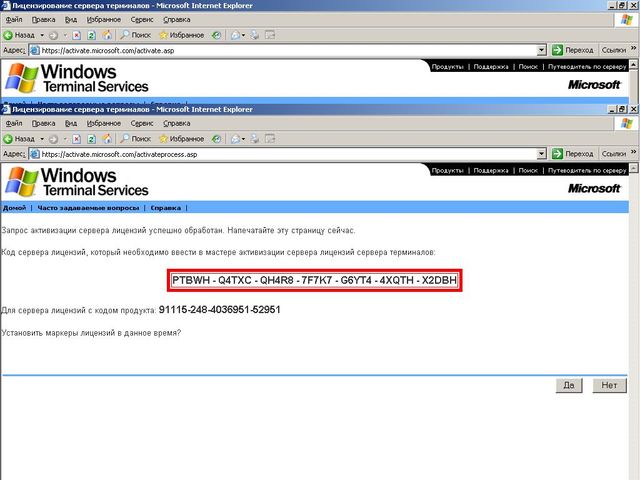
Task: Open Поддержка link in front page header
Action: click(x=491, y=170)
